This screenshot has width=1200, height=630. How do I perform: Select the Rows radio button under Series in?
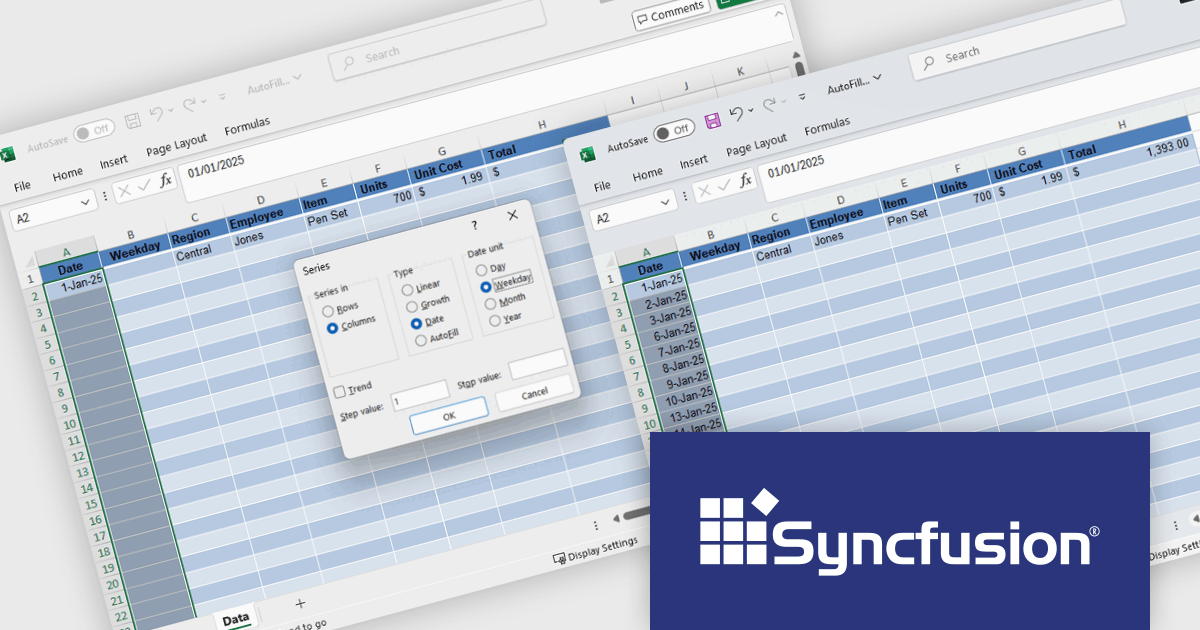click(x=328, y=311)
